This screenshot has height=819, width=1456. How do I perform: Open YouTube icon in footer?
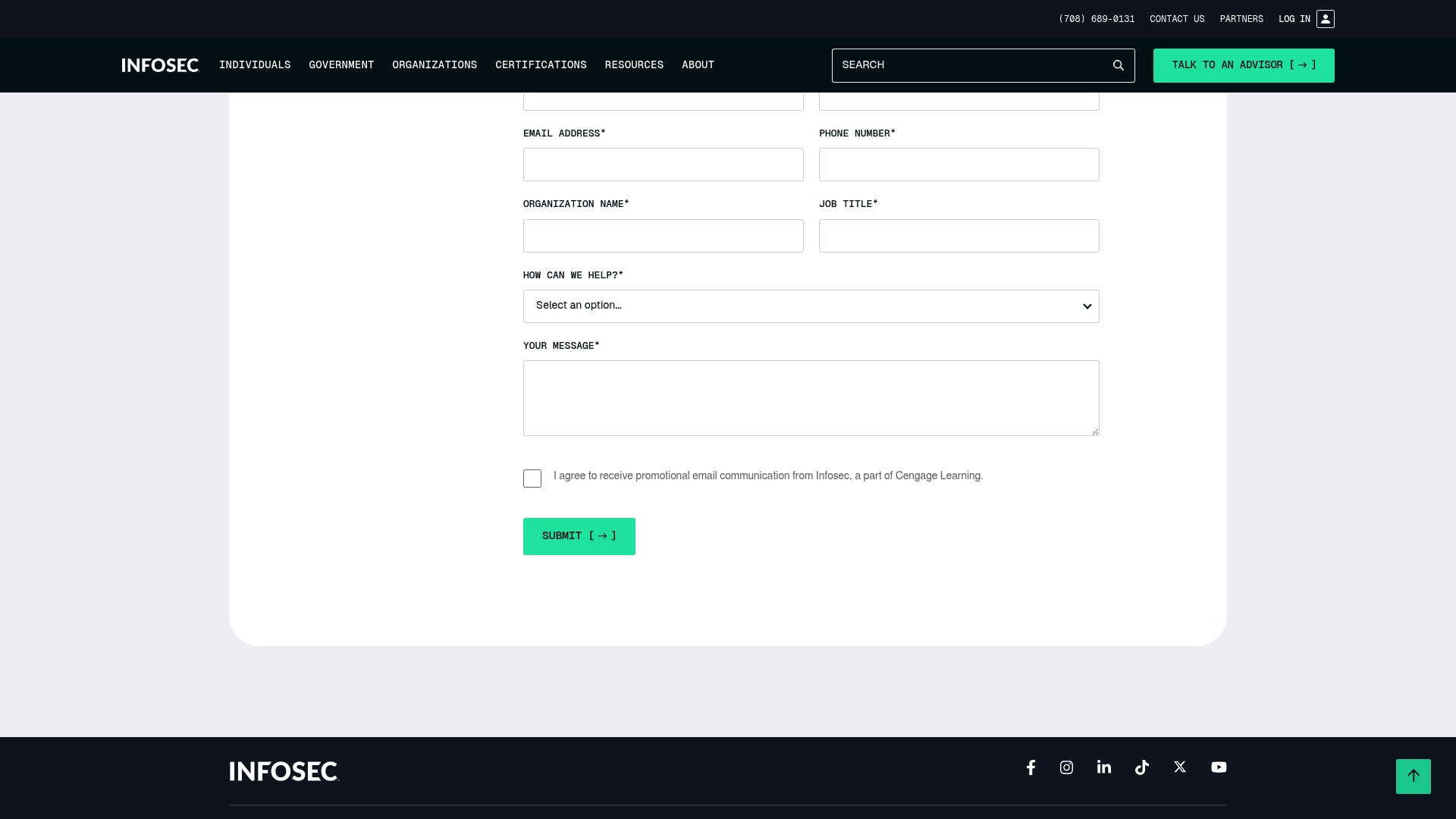point(1219,767)
